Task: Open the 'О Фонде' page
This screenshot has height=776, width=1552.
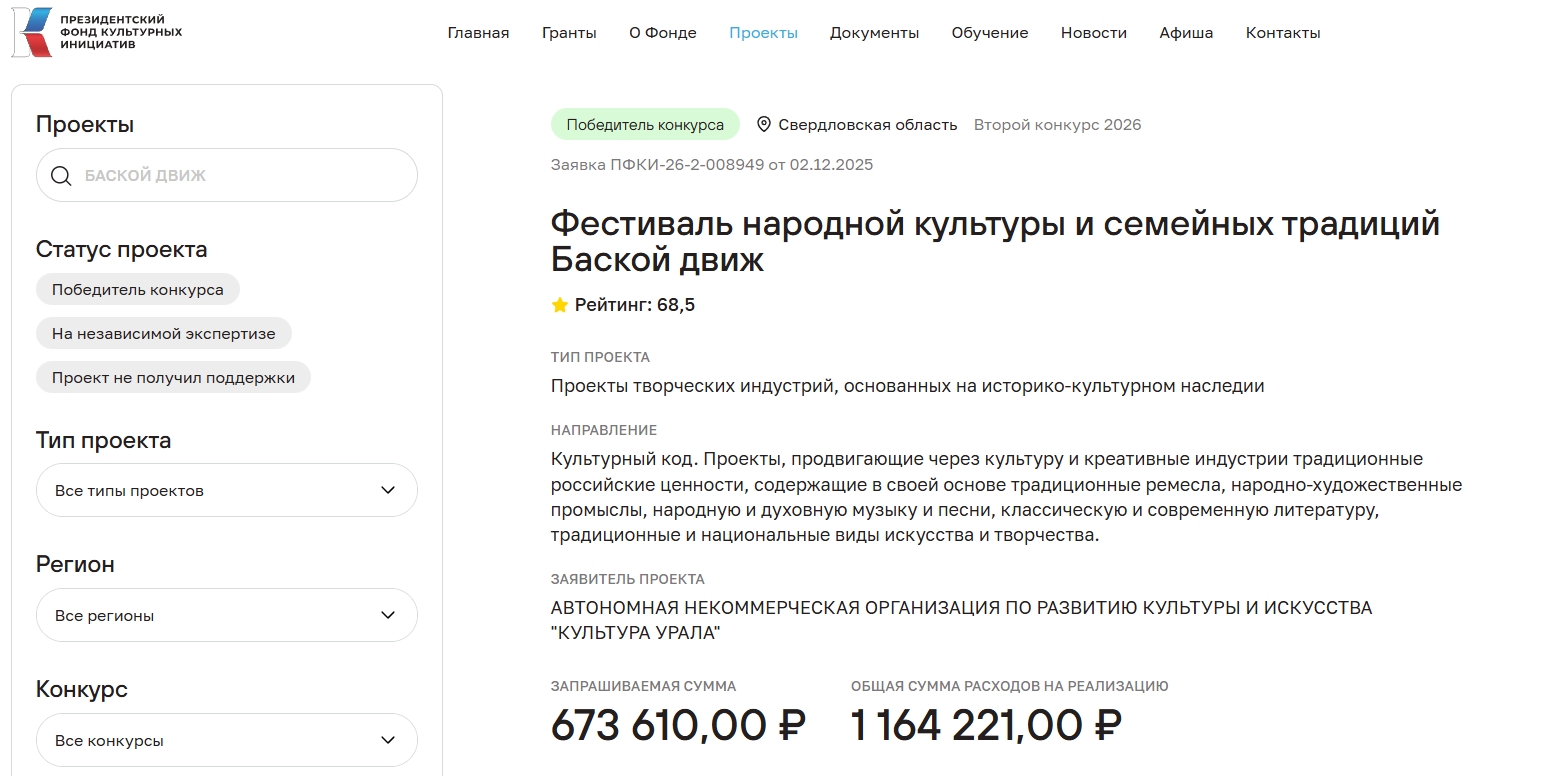Action: [x=662, y=33]
